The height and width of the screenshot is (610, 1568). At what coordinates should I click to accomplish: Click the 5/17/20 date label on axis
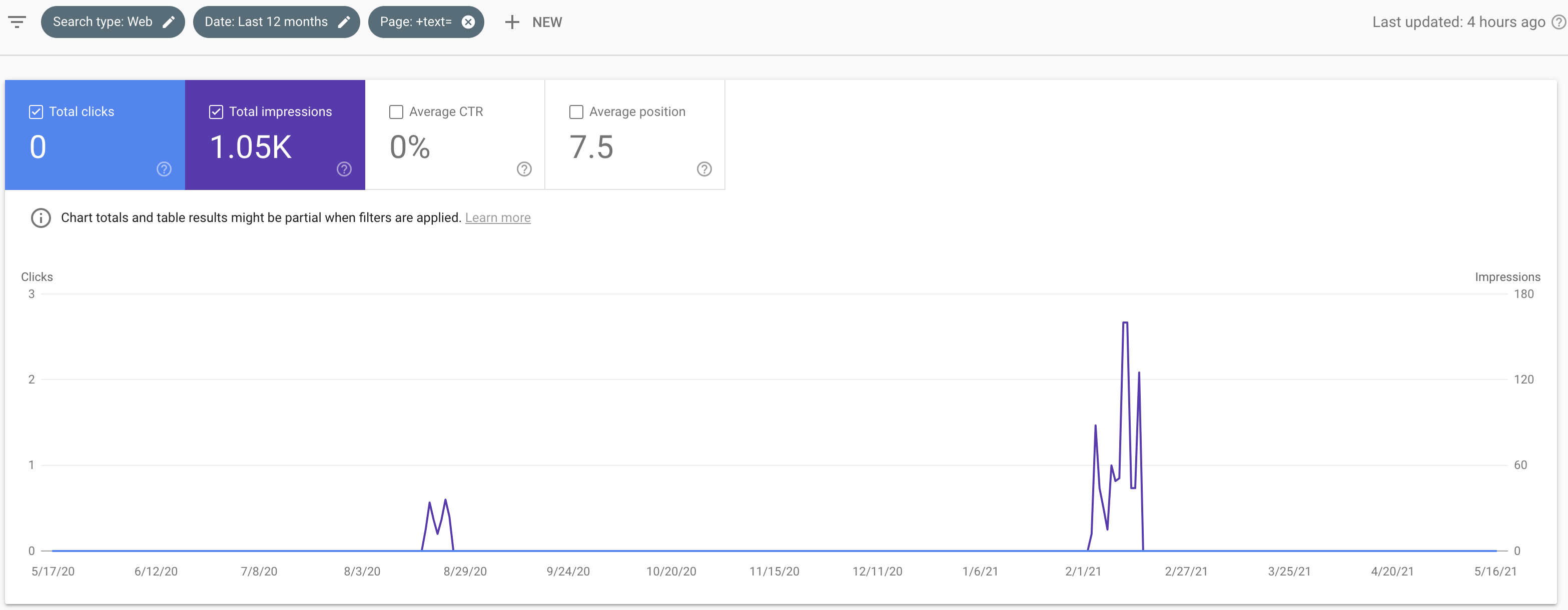click(53, 571)
